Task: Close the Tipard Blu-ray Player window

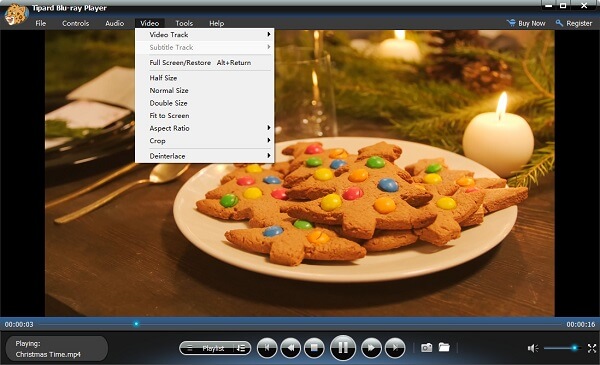Action: tap(584, 6)
